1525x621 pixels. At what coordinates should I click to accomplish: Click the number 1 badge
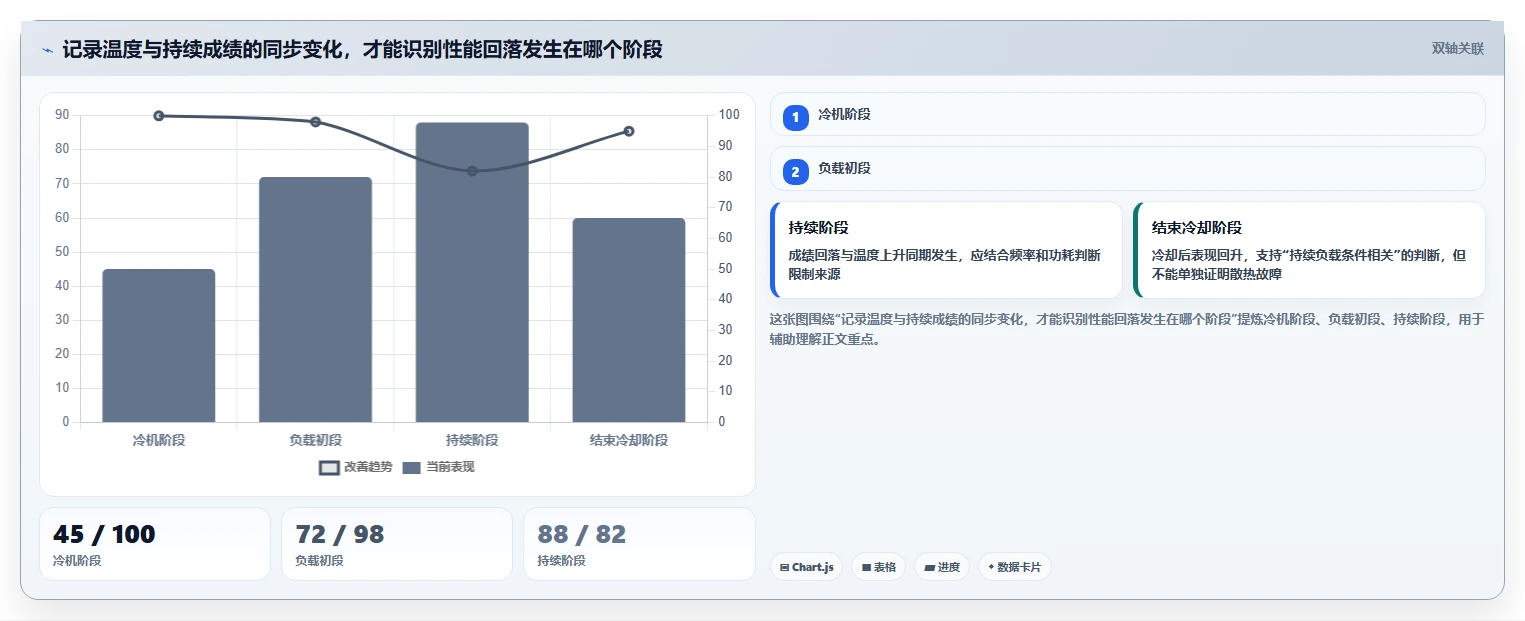pyautogui.click(x=795, y=118)
